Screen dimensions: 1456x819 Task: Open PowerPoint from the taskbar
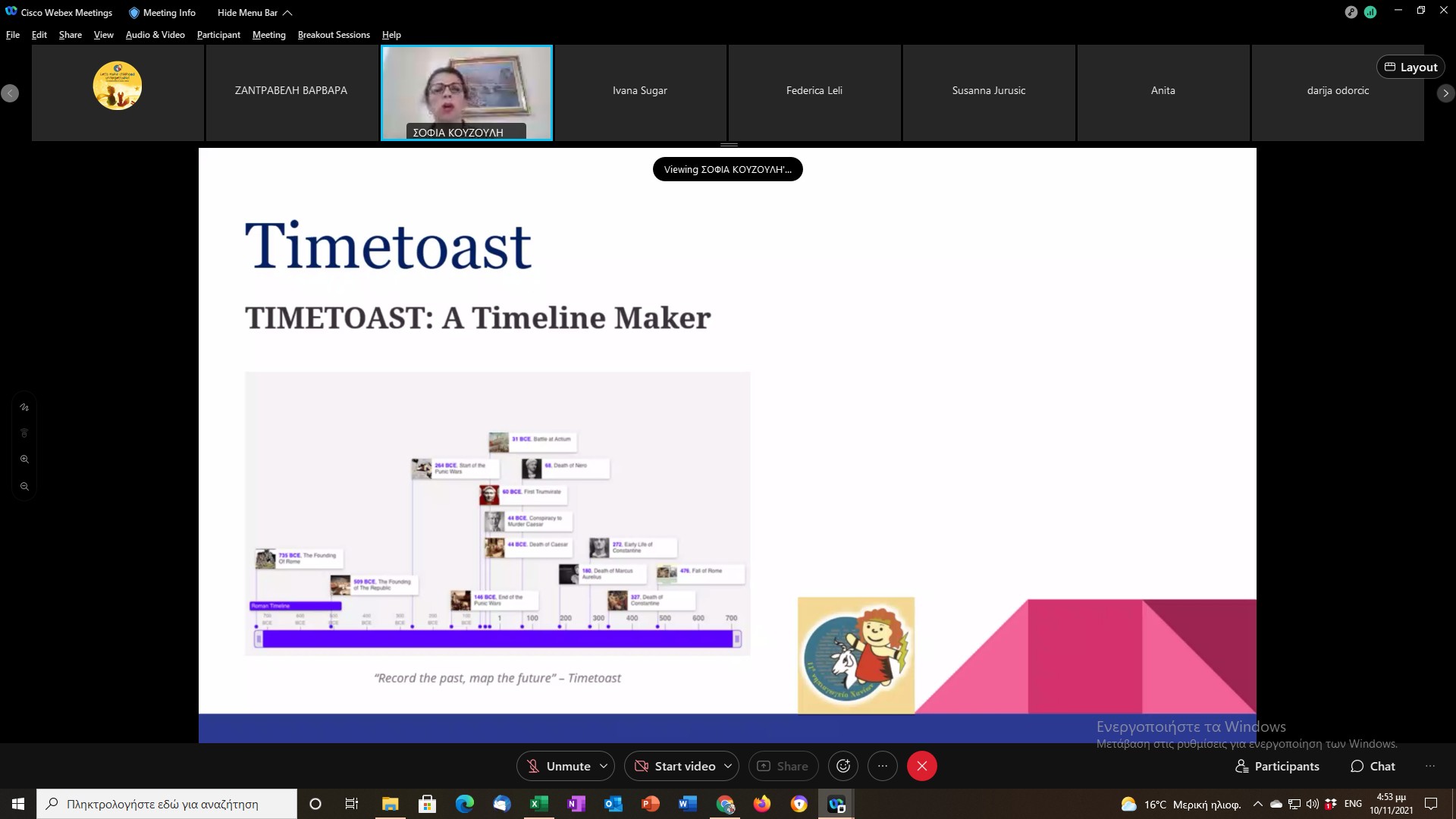[x=650, y=804]
